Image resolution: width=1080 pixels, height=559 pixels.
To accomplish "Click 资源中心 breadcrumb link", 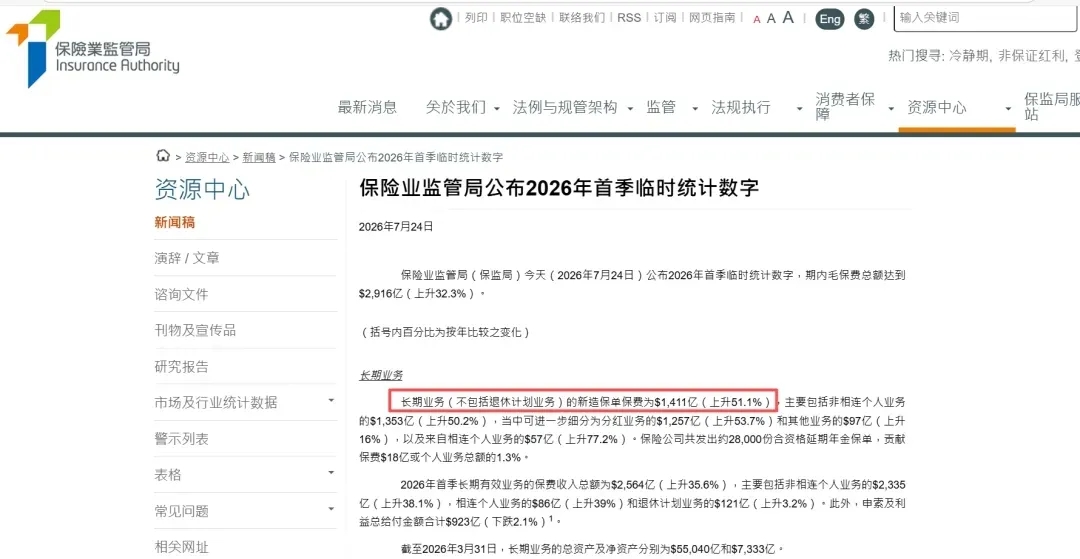I will click(x=207, y=157).
